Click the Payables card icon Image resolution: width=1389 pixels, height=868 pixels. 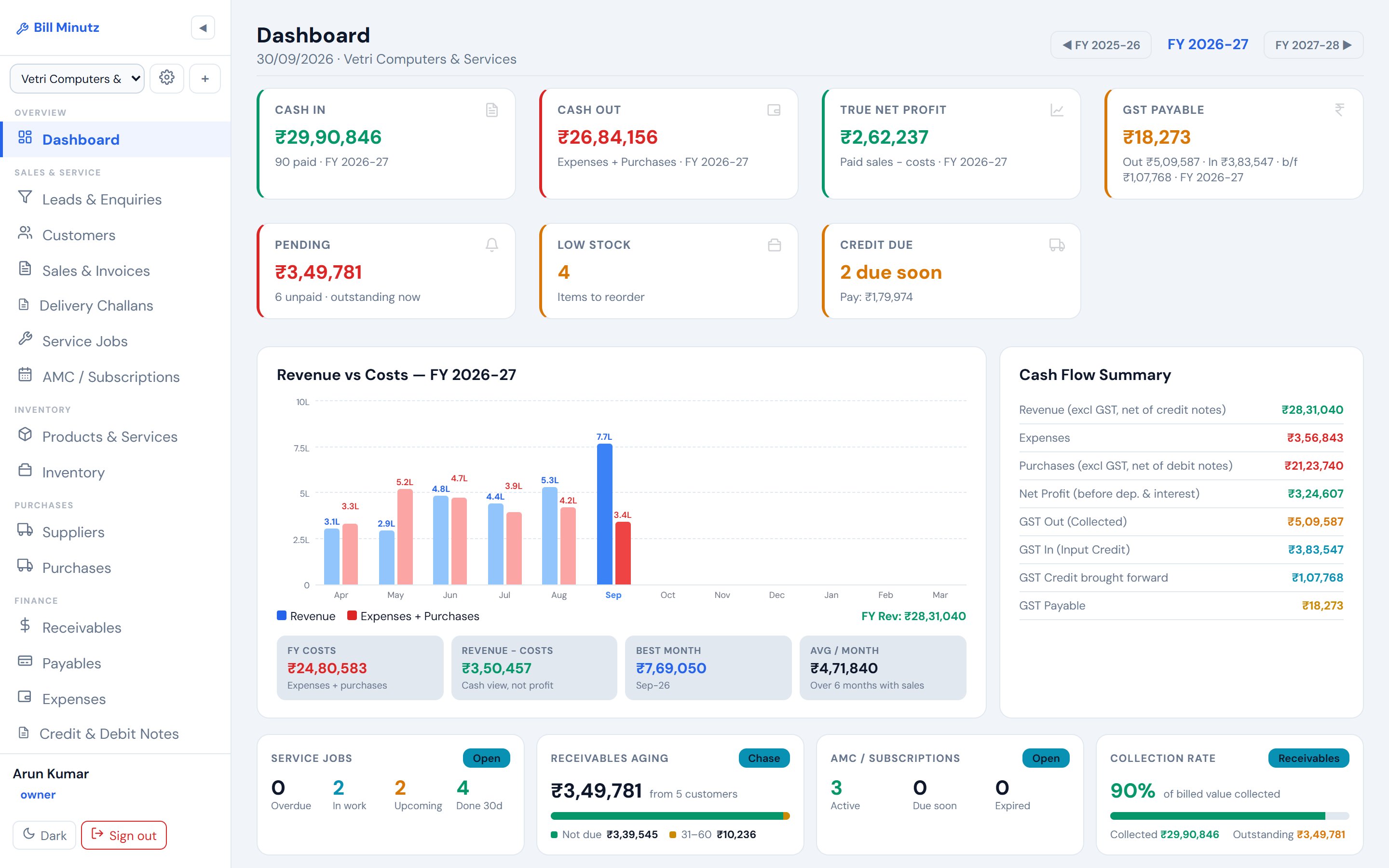(x=25, y=661)
